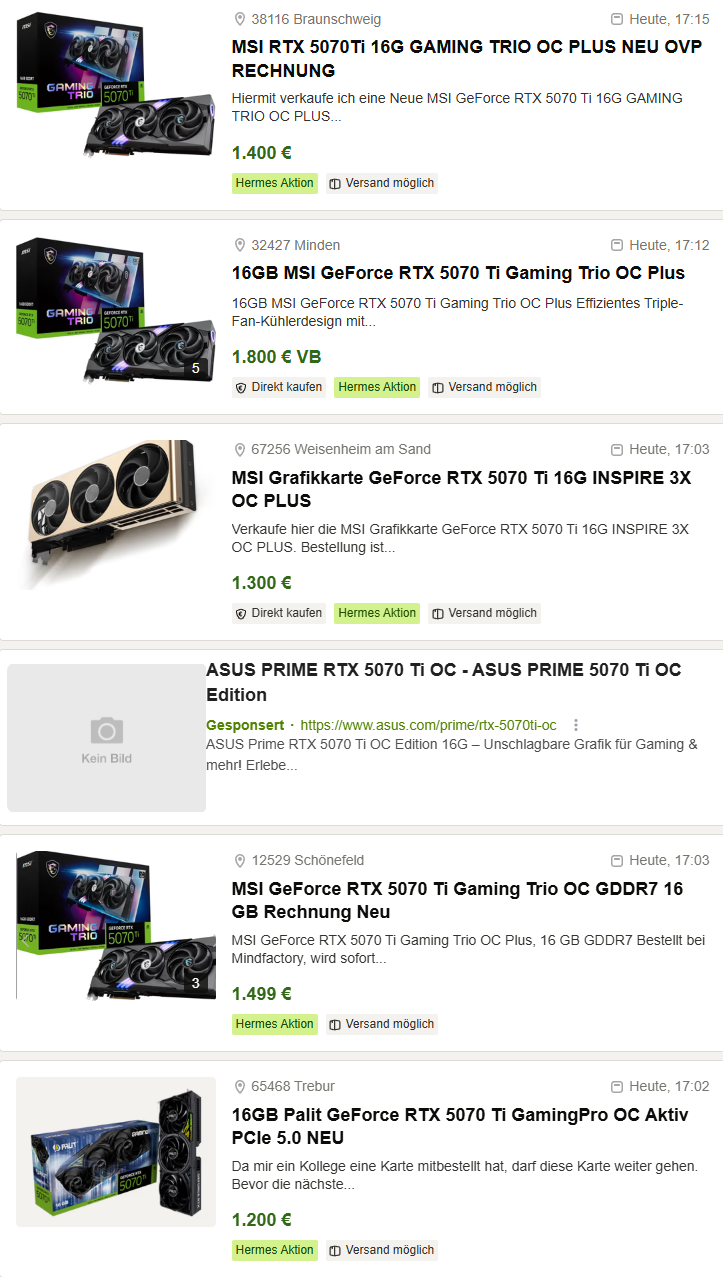Viewport: 723px width, 1277px height.
Task: Open the Palit GamingPro box thumbnail
Action: (x=116, y=1152)
